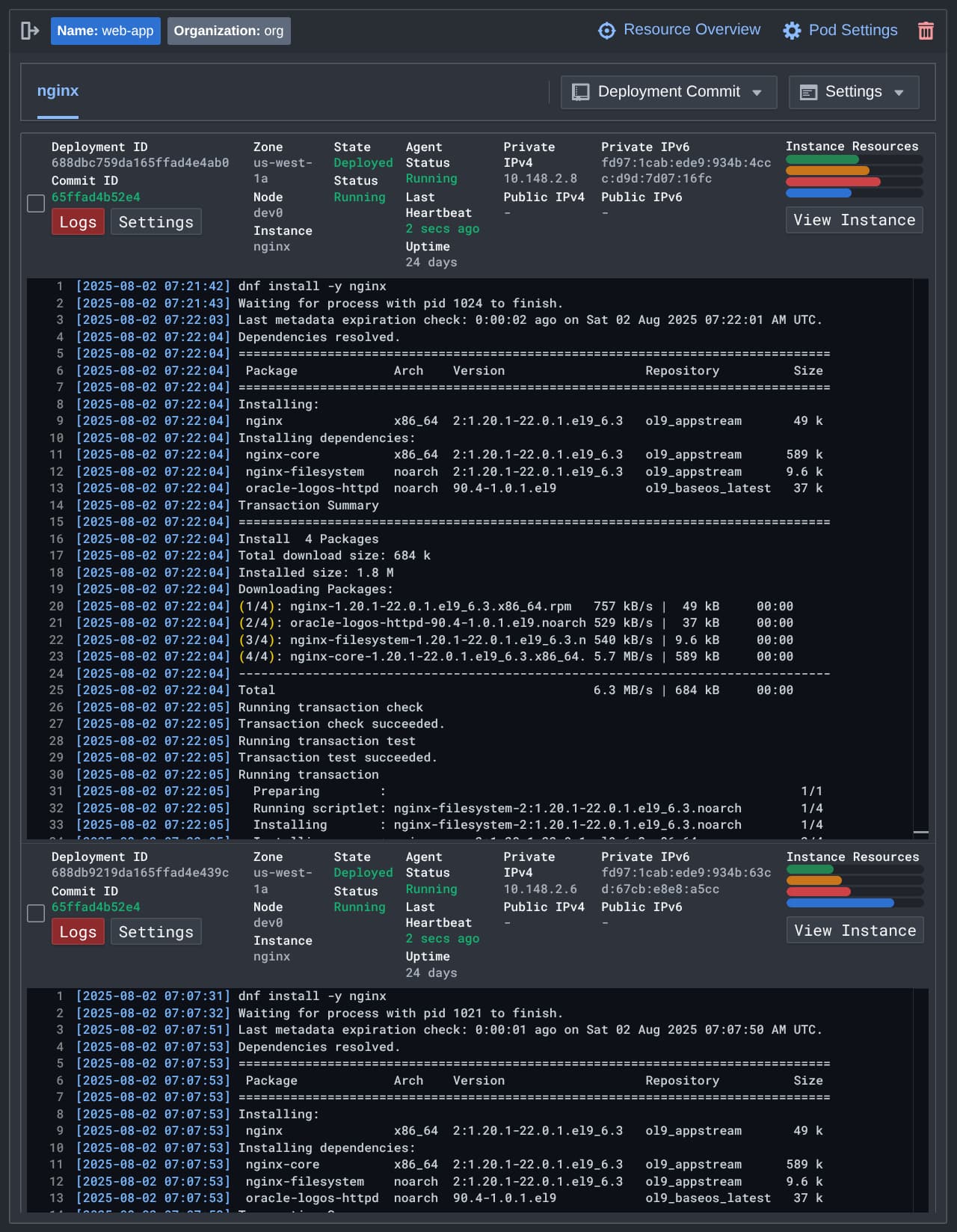Click the Settings dropdown panel icon
This screenshot has width=957, height=1232.
[x=808, y=92]
